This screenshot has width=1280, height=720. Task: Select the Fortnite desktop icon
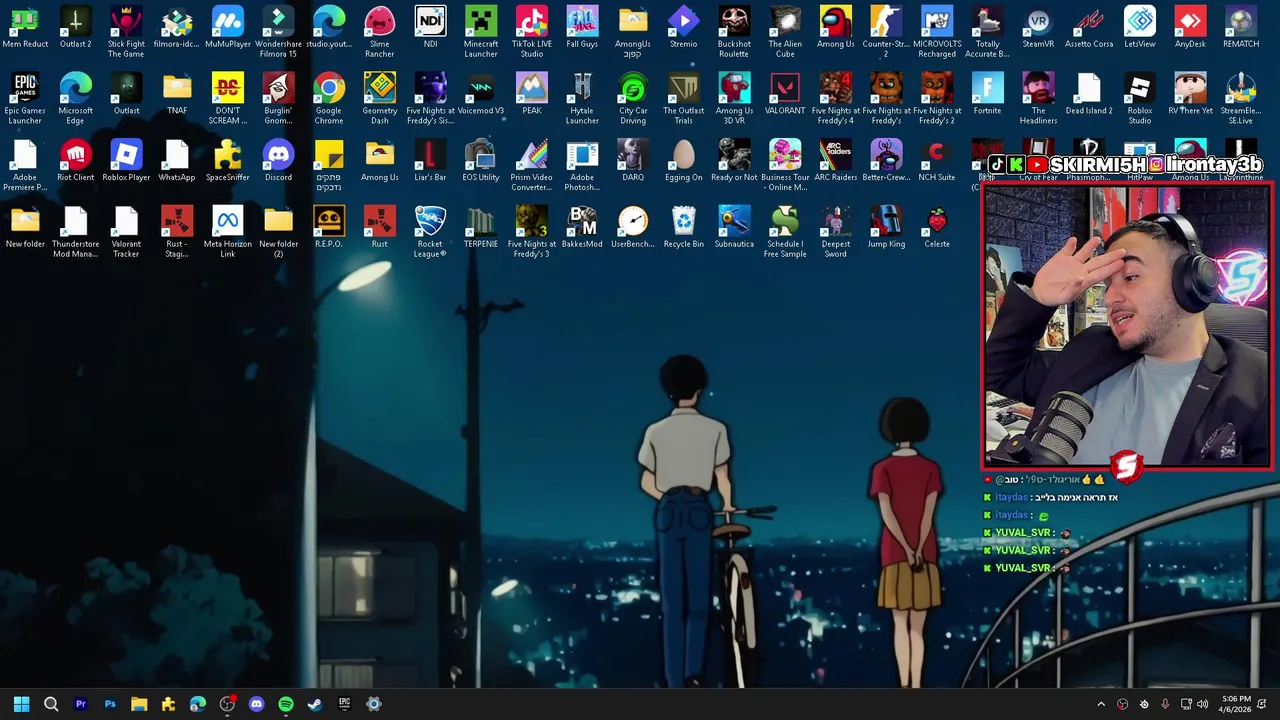pyautogui.click(x=987, y=95)
